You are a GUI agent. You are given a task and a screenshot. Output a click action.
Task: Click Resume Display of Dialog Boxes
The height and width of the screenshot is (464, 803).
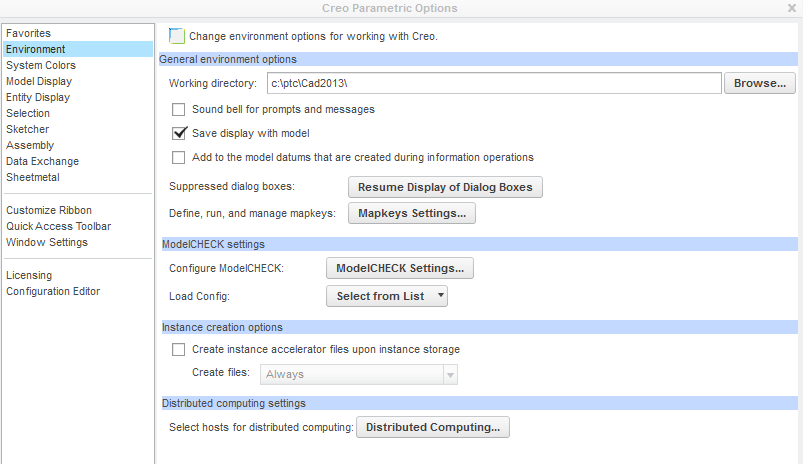click(445, 187)
